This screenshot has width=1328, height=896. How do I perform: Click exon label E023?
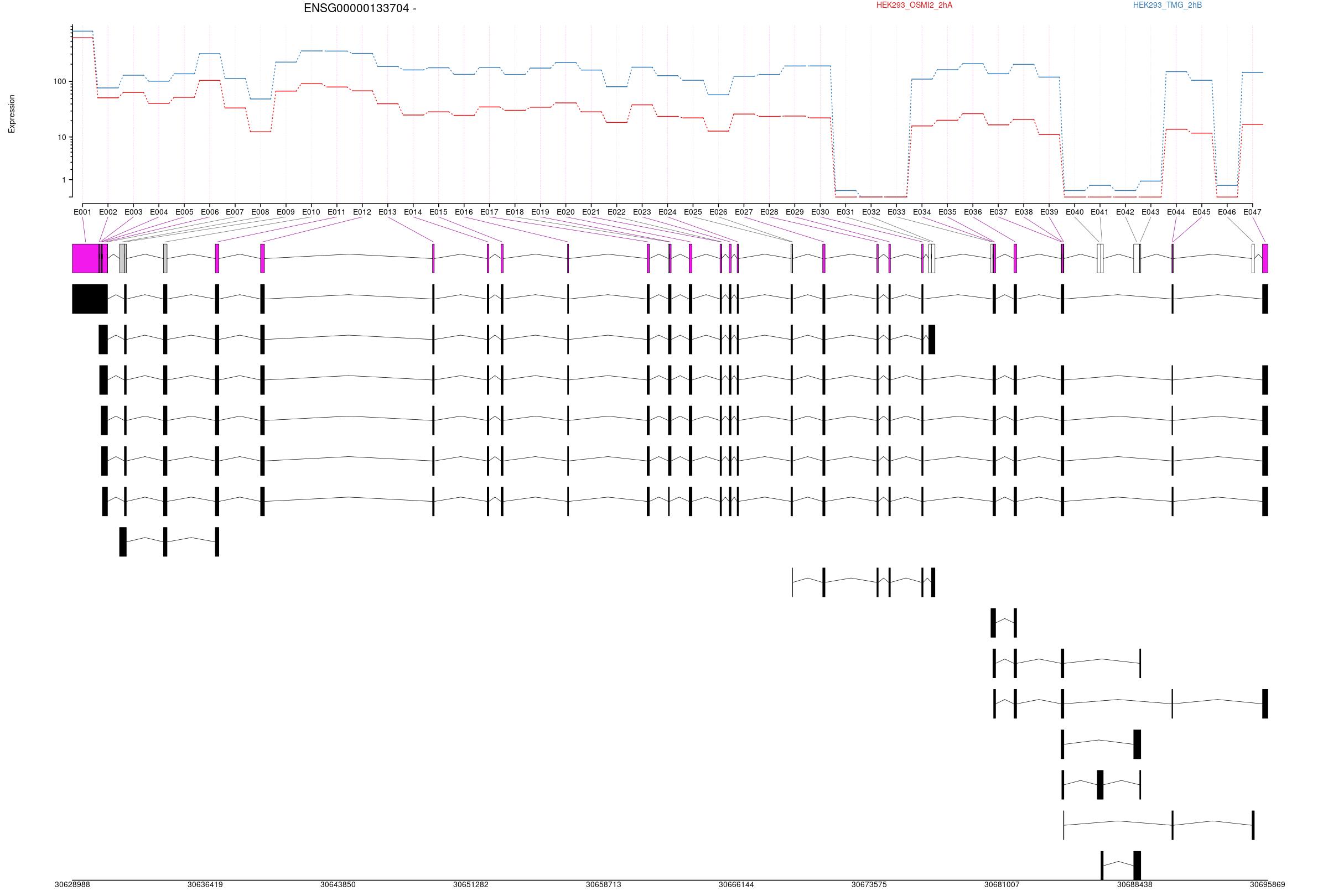642,212
